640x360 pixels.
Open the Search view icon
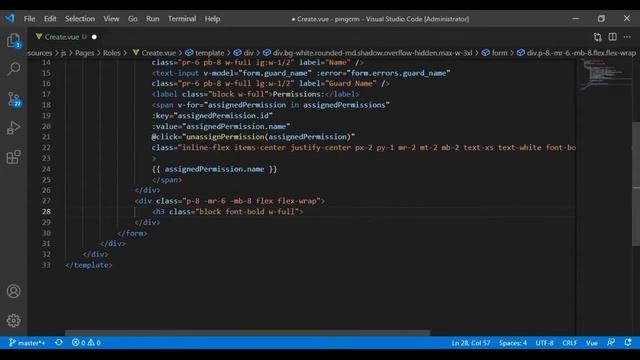point(13,69)
